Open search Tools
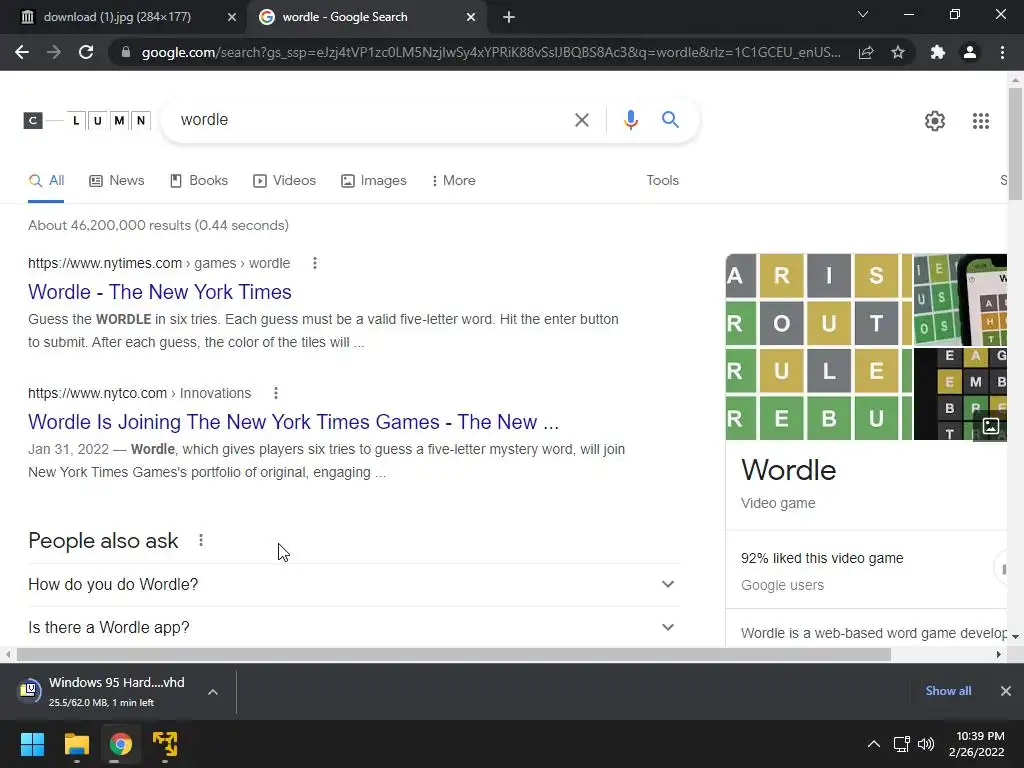This screenshot has width=1024, height=768. pos(662,180)
